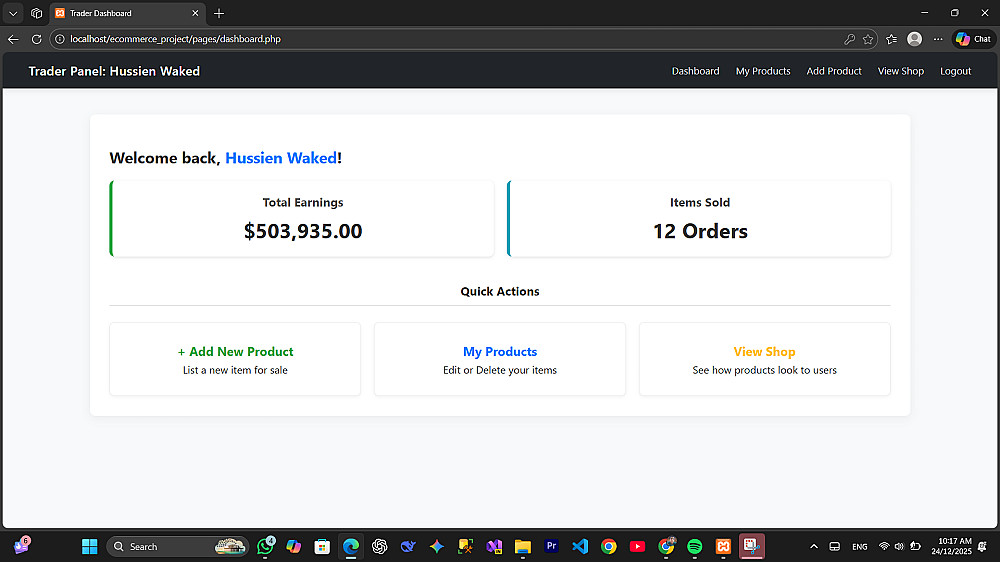Open the browser profile avatar
1000x562 pixels.
click(x=915, y=39)
